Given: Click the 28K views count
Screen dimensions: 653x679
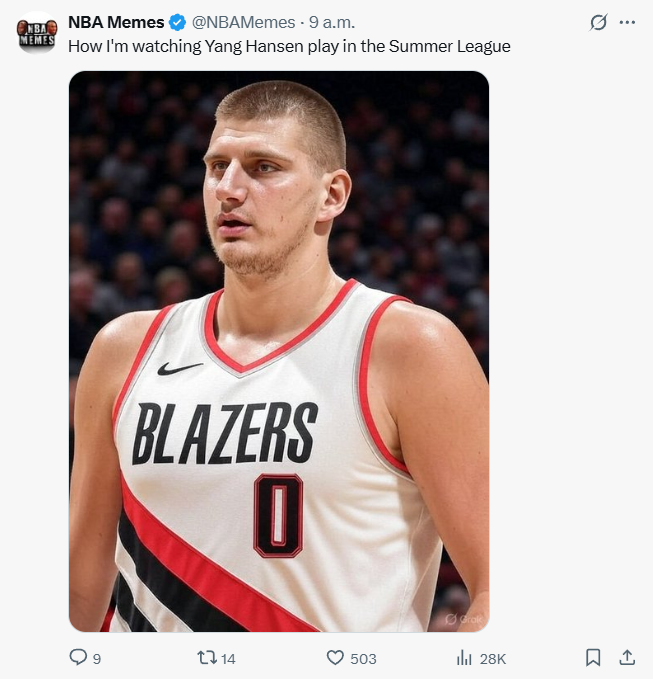Looking at the screenshot, I should [x=493, y=658].
